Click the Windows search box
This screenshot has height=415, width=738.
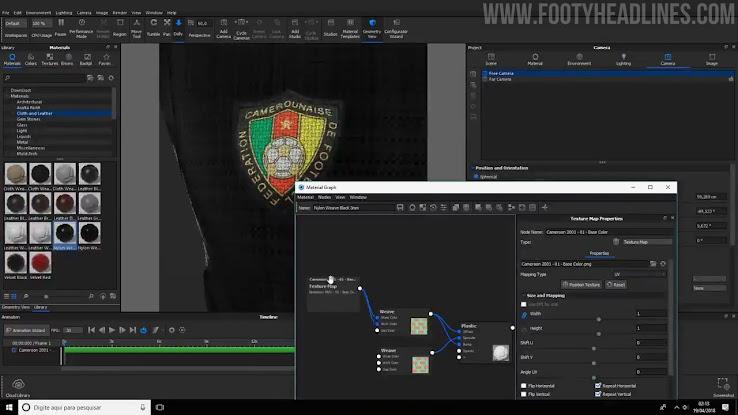[x=85, y=407]
